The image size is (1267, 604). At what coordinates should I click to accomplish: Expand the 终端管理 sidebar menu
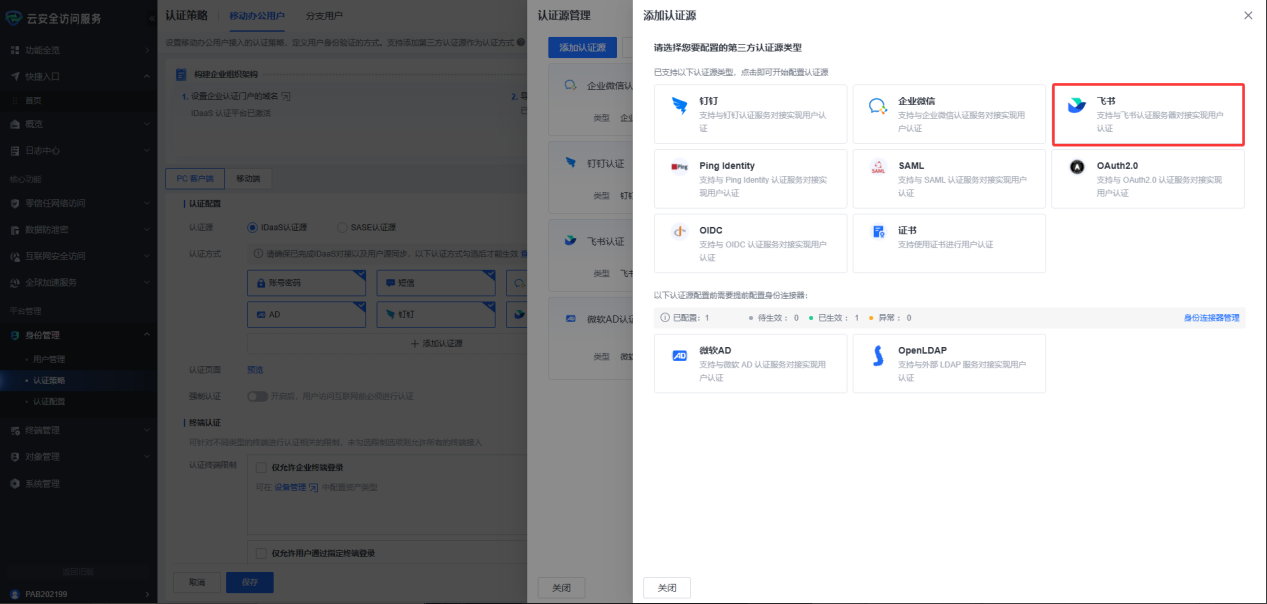tap(147, 430)
